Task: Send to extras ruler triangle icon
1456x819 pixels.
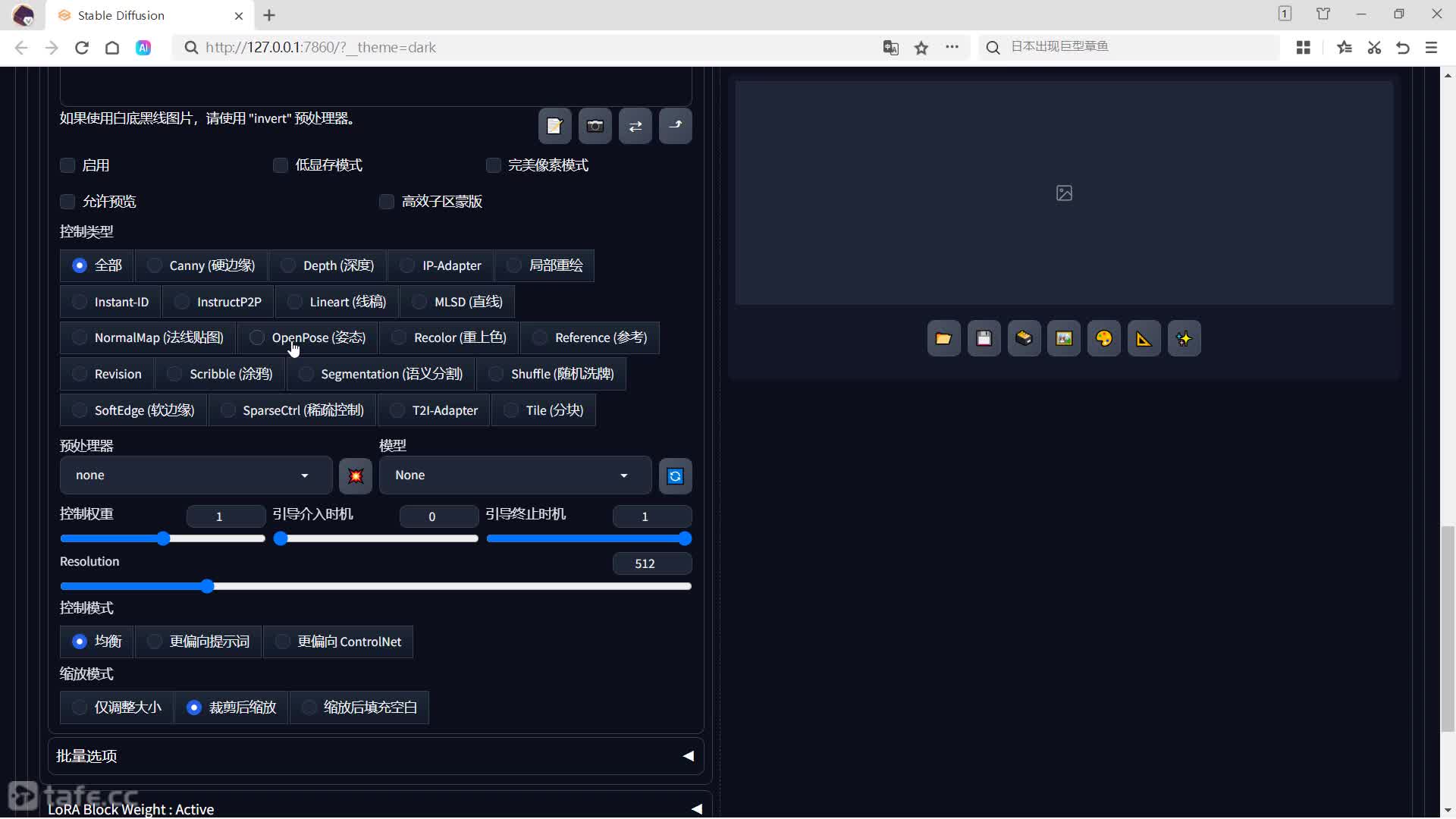Action: 1144,339
